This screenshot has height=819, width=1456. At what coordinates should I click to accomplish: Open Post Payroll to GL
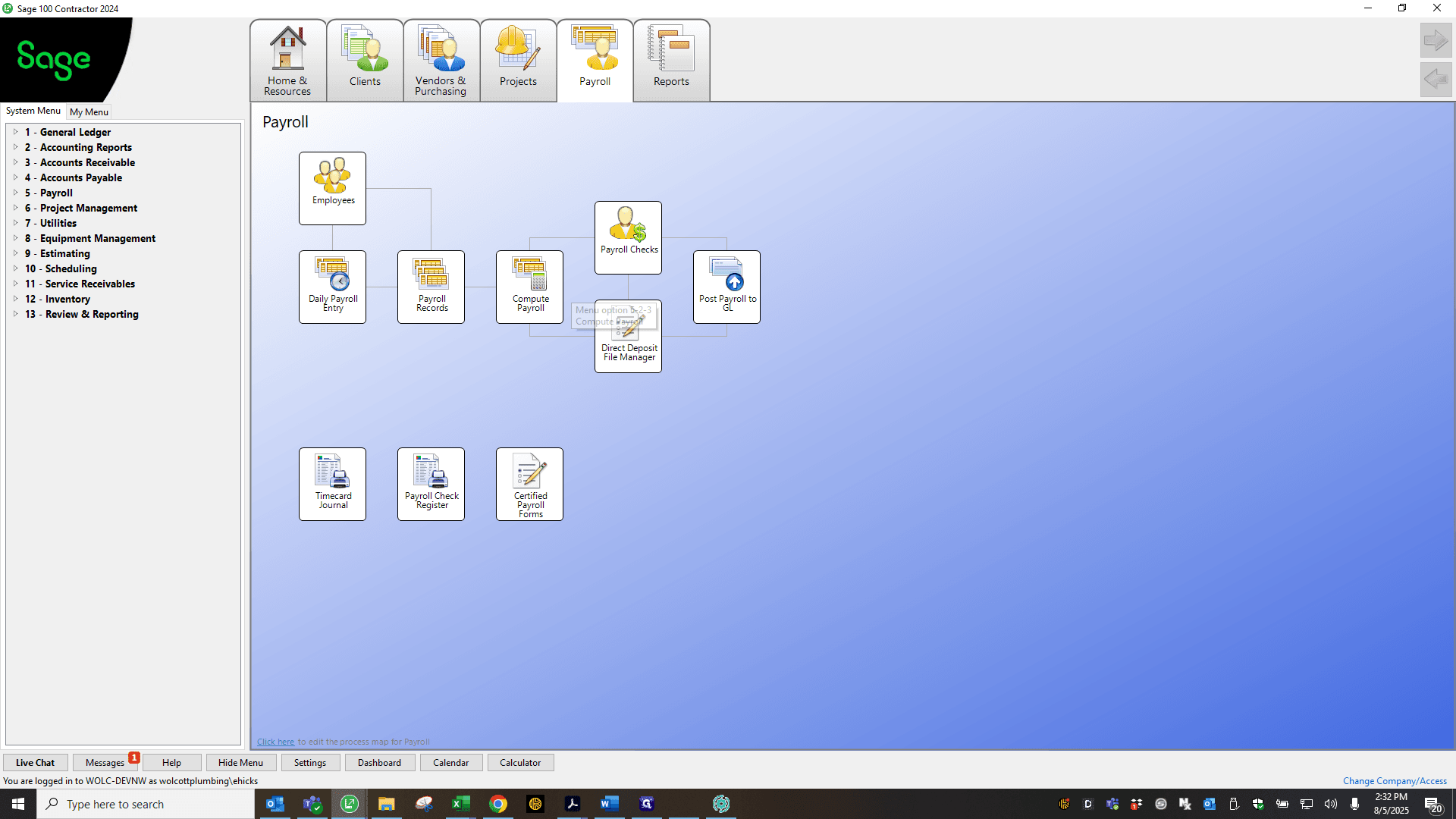(x=726, y=287)
